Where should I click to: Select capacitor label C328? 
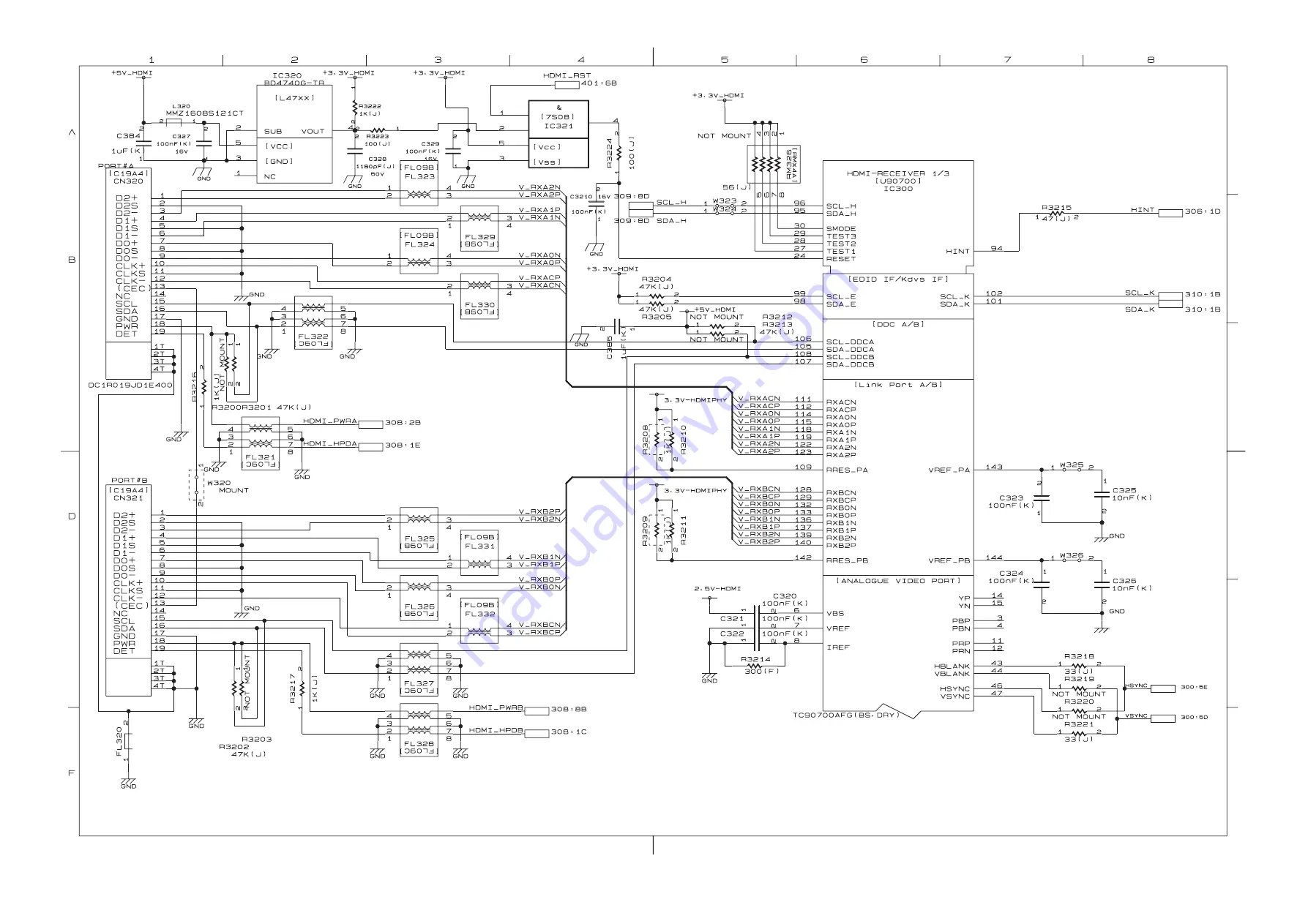[x=377, y=159]
